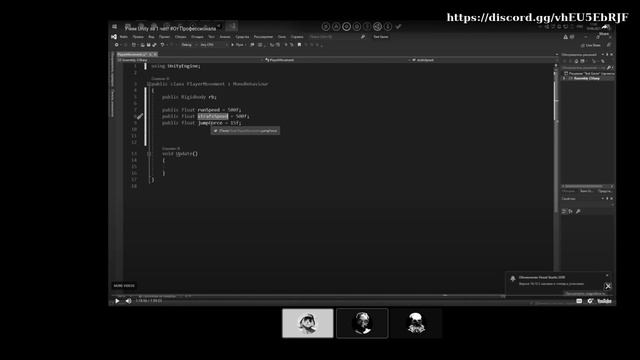Open the Анализ menu
Screen dimensions: 640x360
coord(225,37)
